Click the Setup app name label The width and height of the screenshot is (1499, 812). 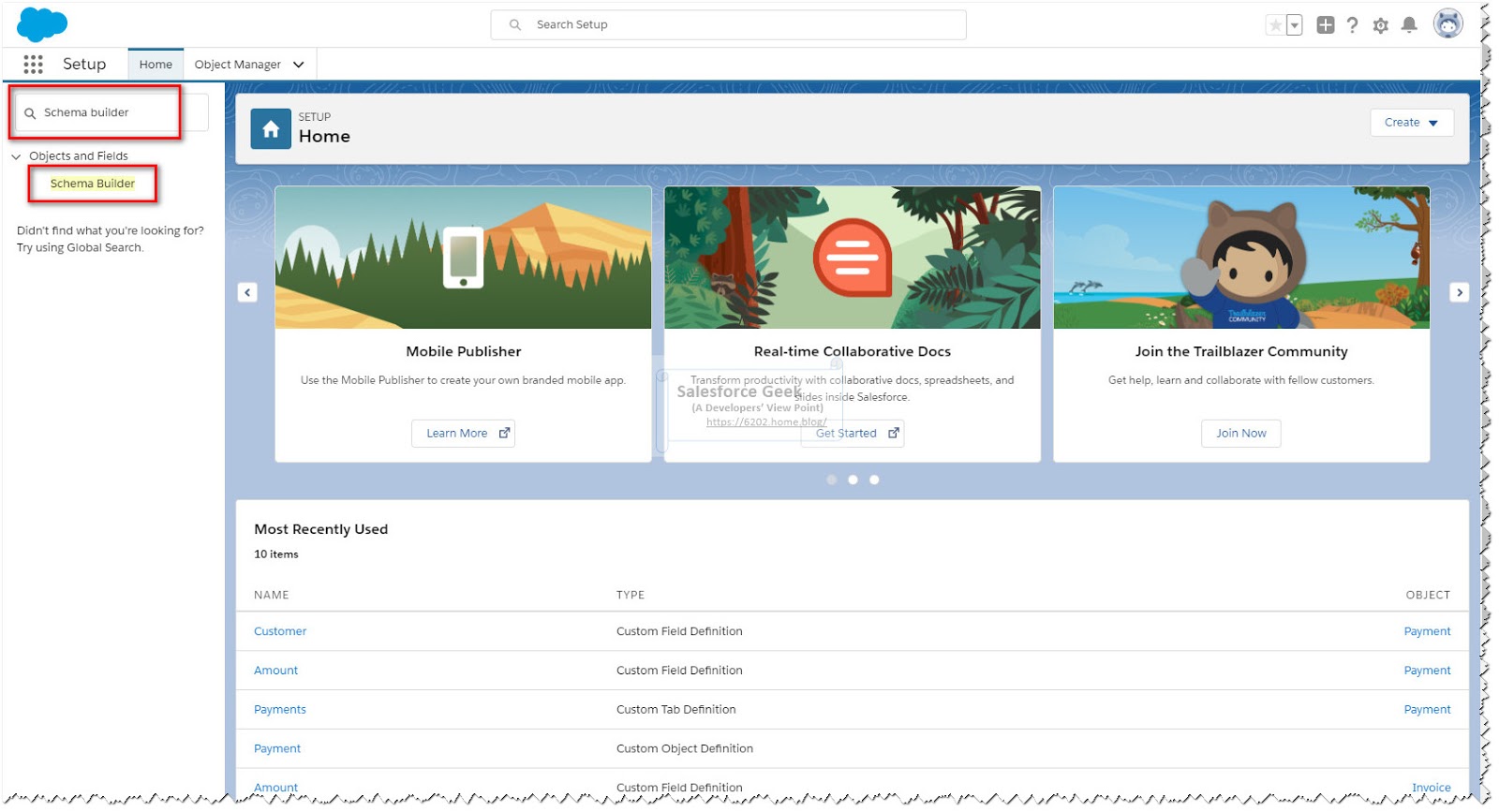click(84, 64)
